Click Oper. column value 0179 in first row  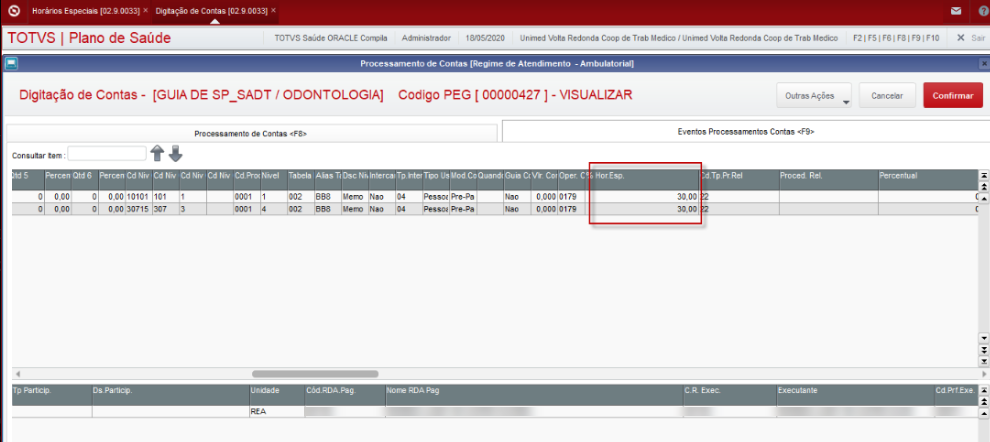tap(571, 197)
